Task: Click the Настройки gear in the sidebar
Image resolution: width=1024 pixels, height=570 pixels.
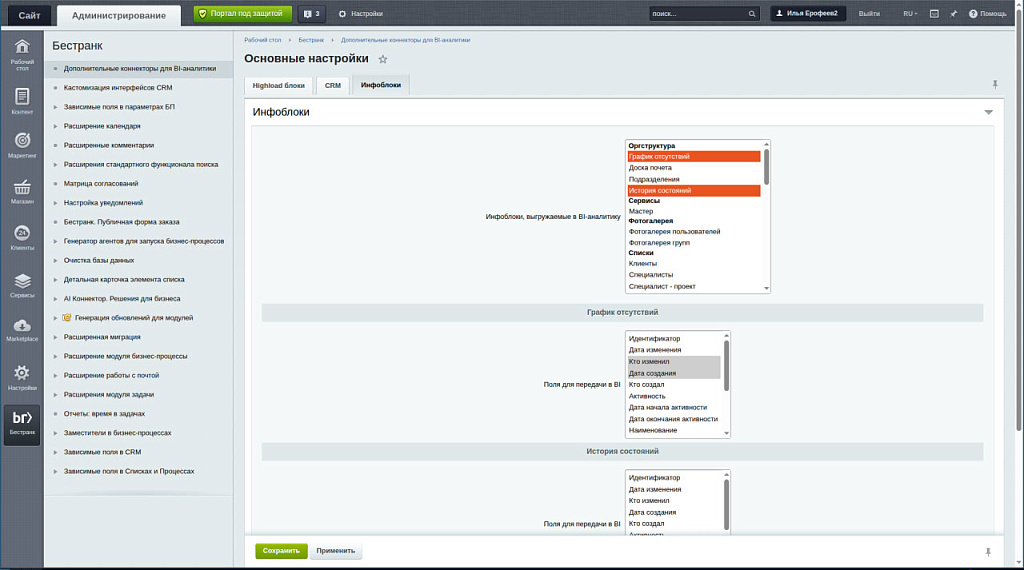Action: click(22, 377)
